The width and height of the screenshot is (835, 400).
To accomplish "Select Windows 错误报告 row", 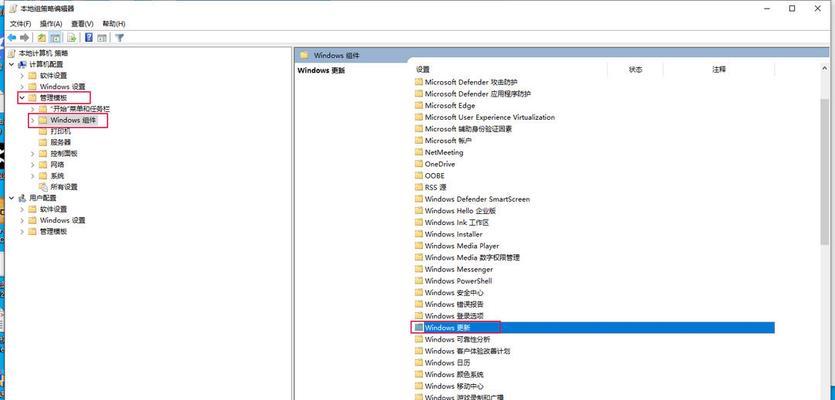I will click(x=449, y=304).
